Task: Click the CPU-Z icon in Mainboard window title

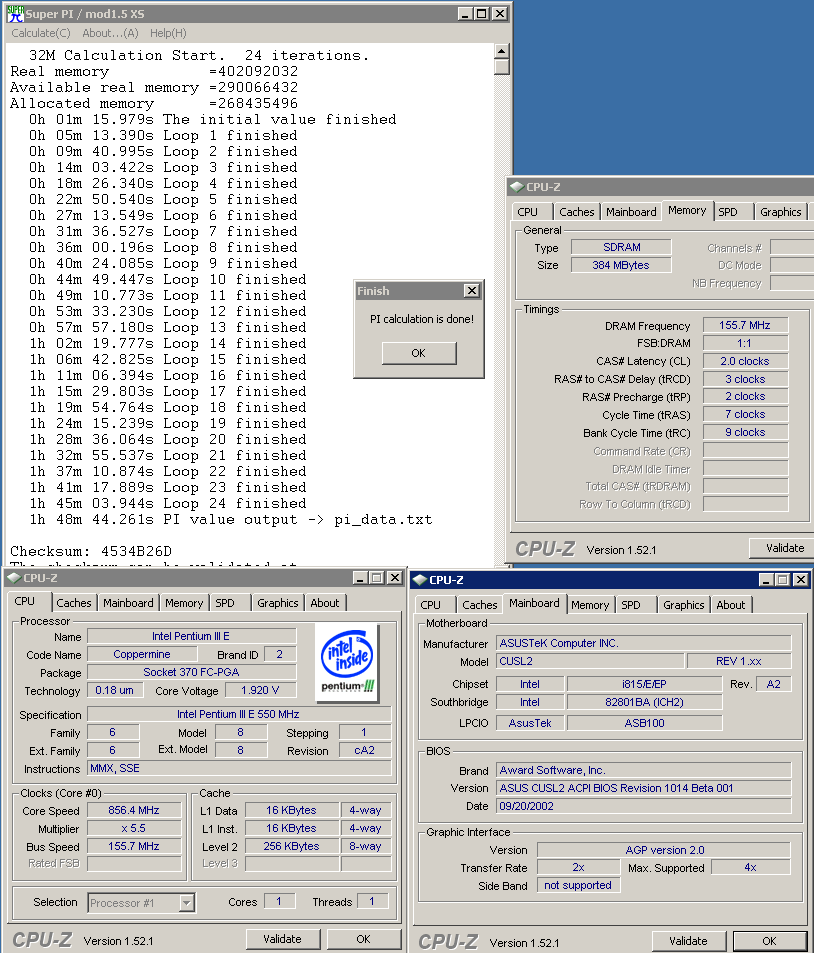Action: (x=420, y=579)
